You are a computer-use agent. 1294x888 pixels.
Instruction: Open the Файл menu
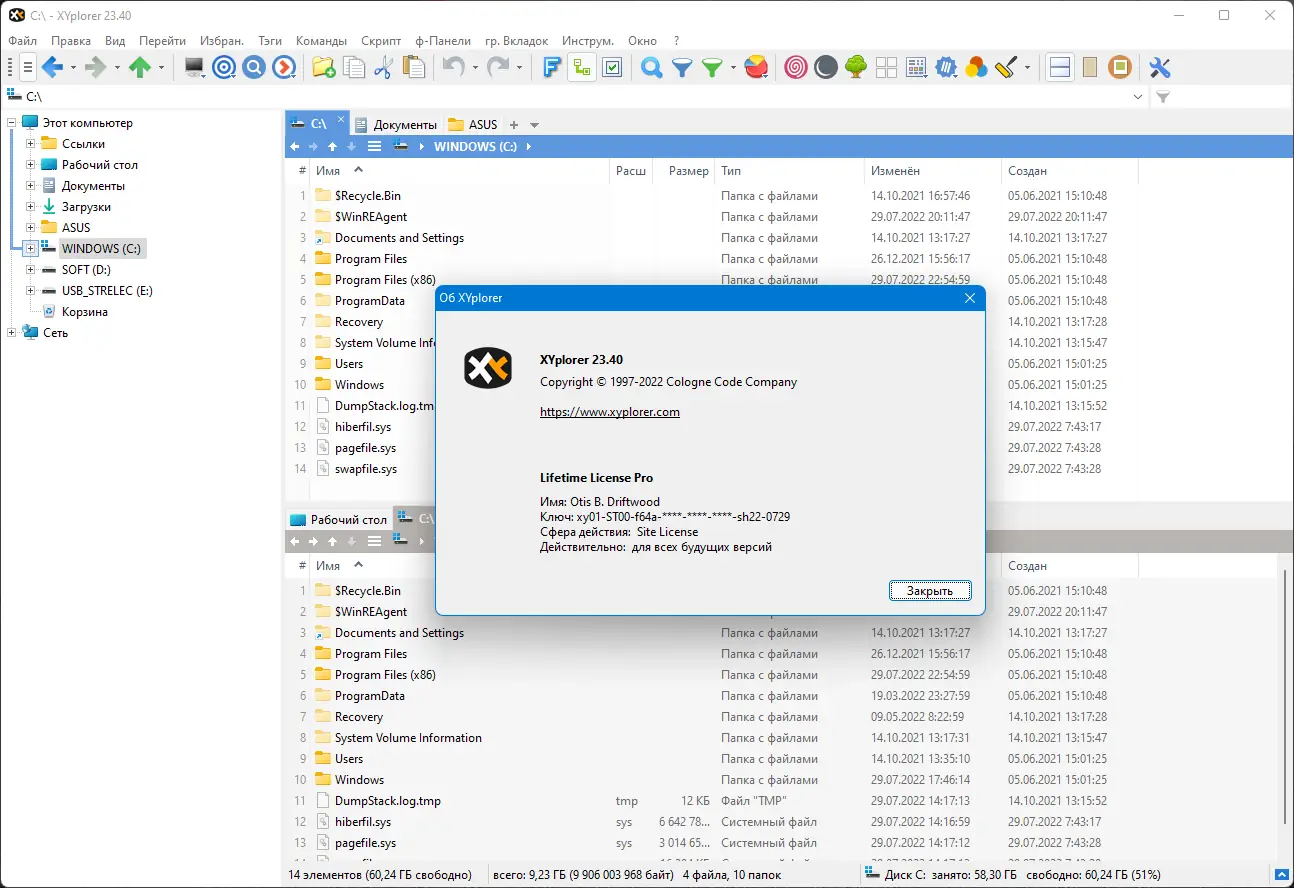pyautogui.click(x=23, y=41)
